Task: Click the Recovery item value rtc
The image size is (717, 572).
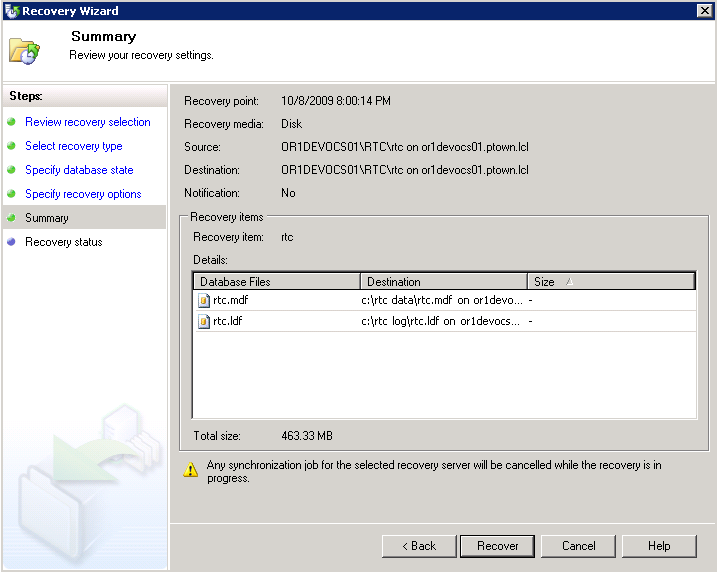Action: point(287,237)
